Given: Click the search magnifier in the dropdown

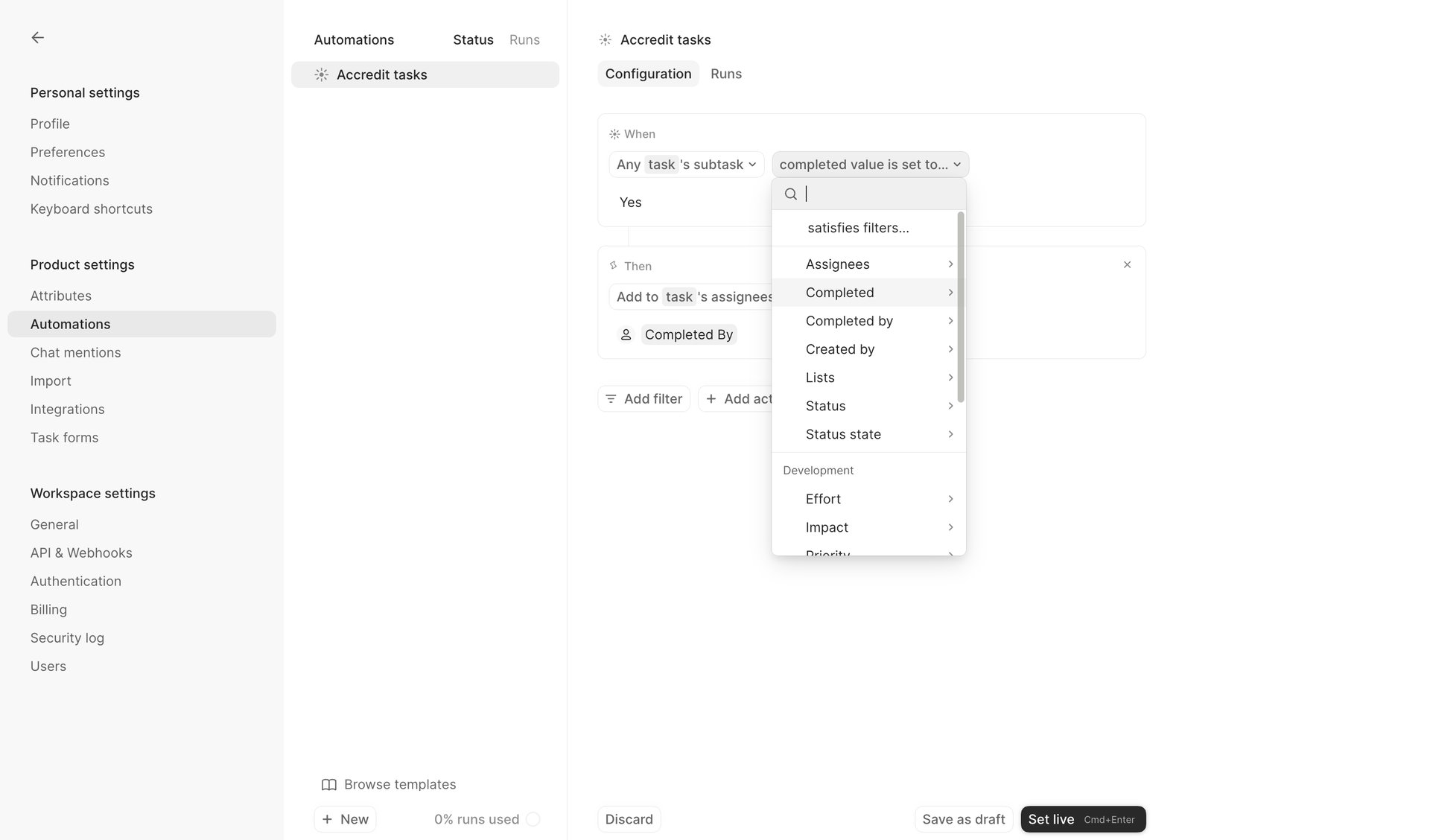Looking at the screenshot, I should click(x=791, y=194).
